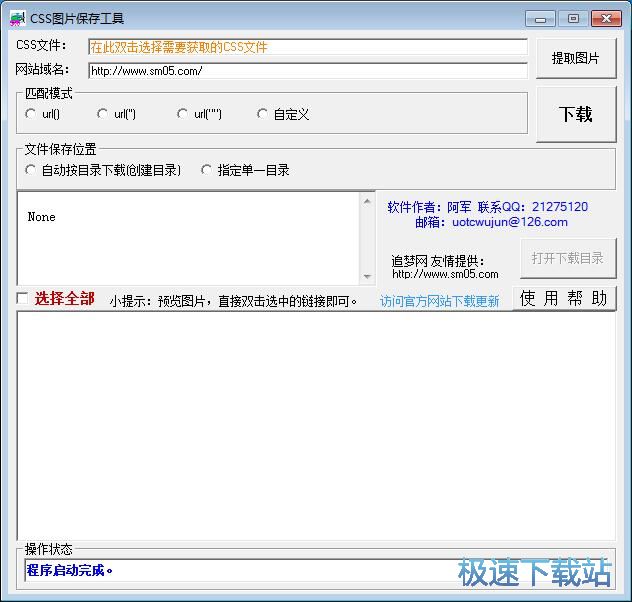Viewport: 632px width, 602px height.
Task: Click the 使用帮助 button
Action: coord(564,299)
